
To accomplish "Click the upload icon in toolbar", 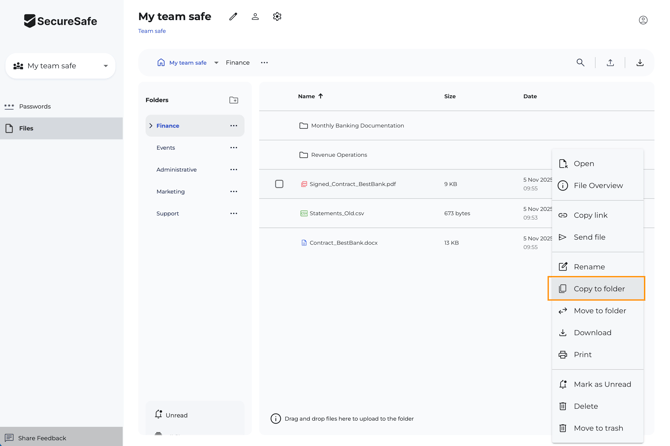I will (x=610, y=63).
